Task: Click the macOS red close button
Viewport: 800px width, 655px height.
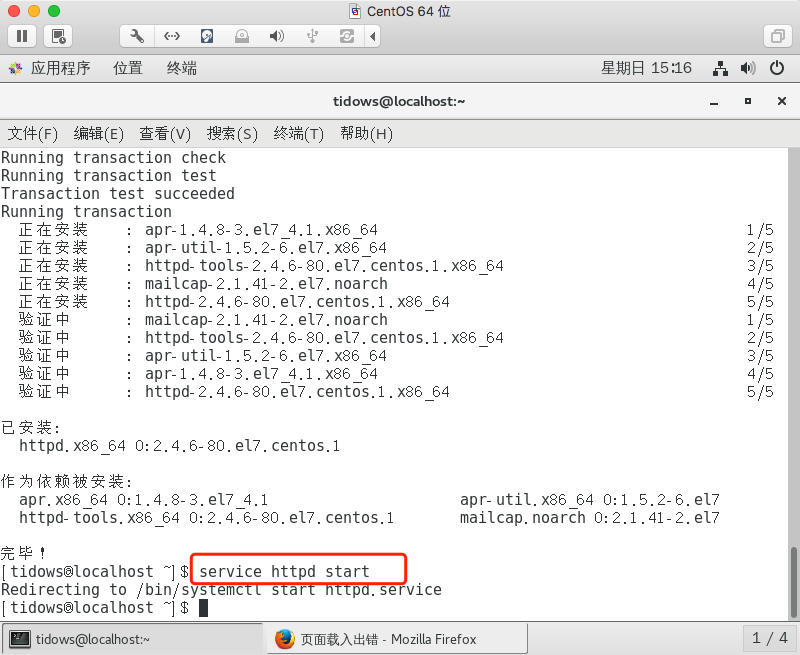Action: click(14, 11)
